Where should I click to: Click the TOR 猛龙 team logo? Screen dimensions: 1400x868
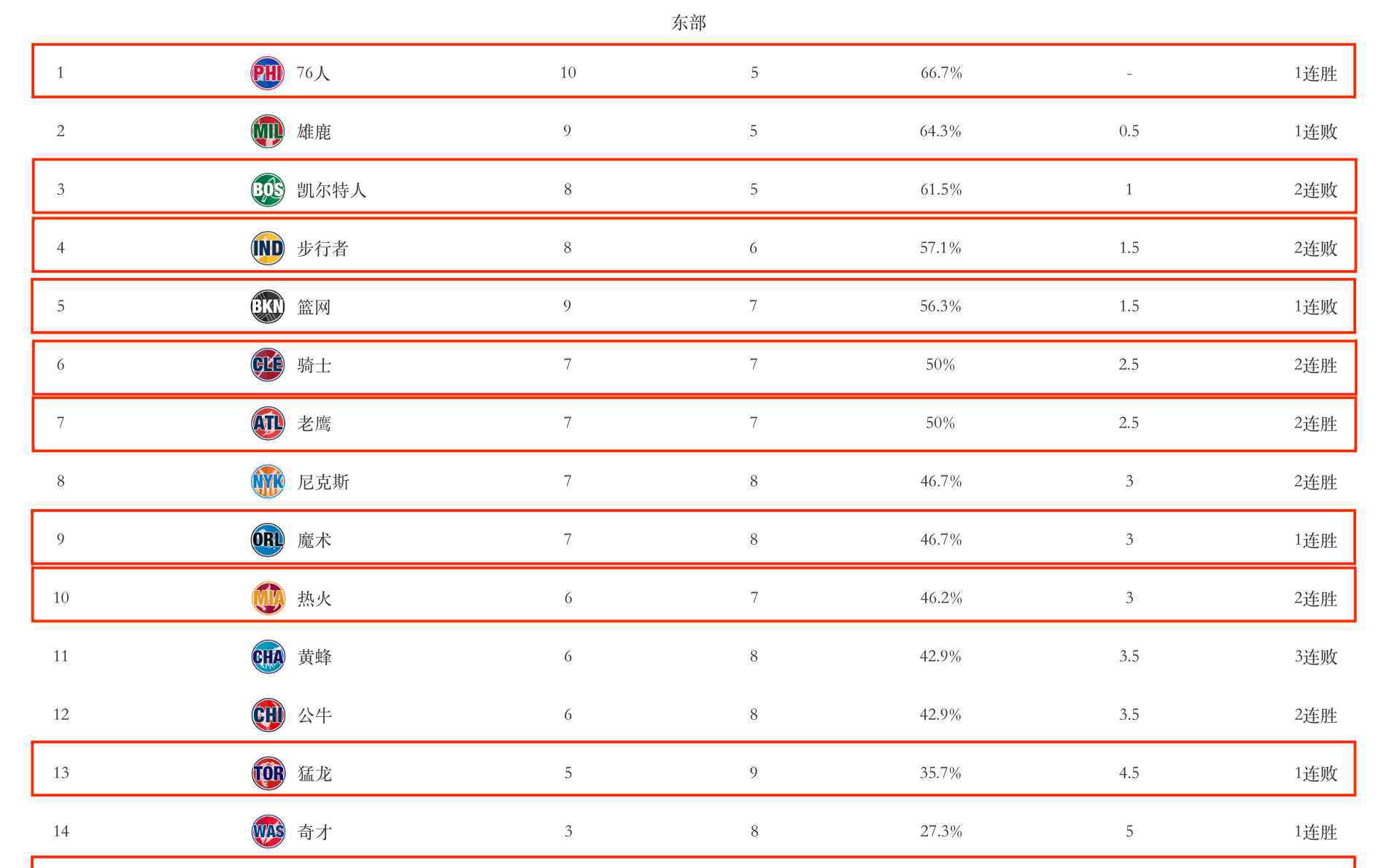(x=267, y=773)
